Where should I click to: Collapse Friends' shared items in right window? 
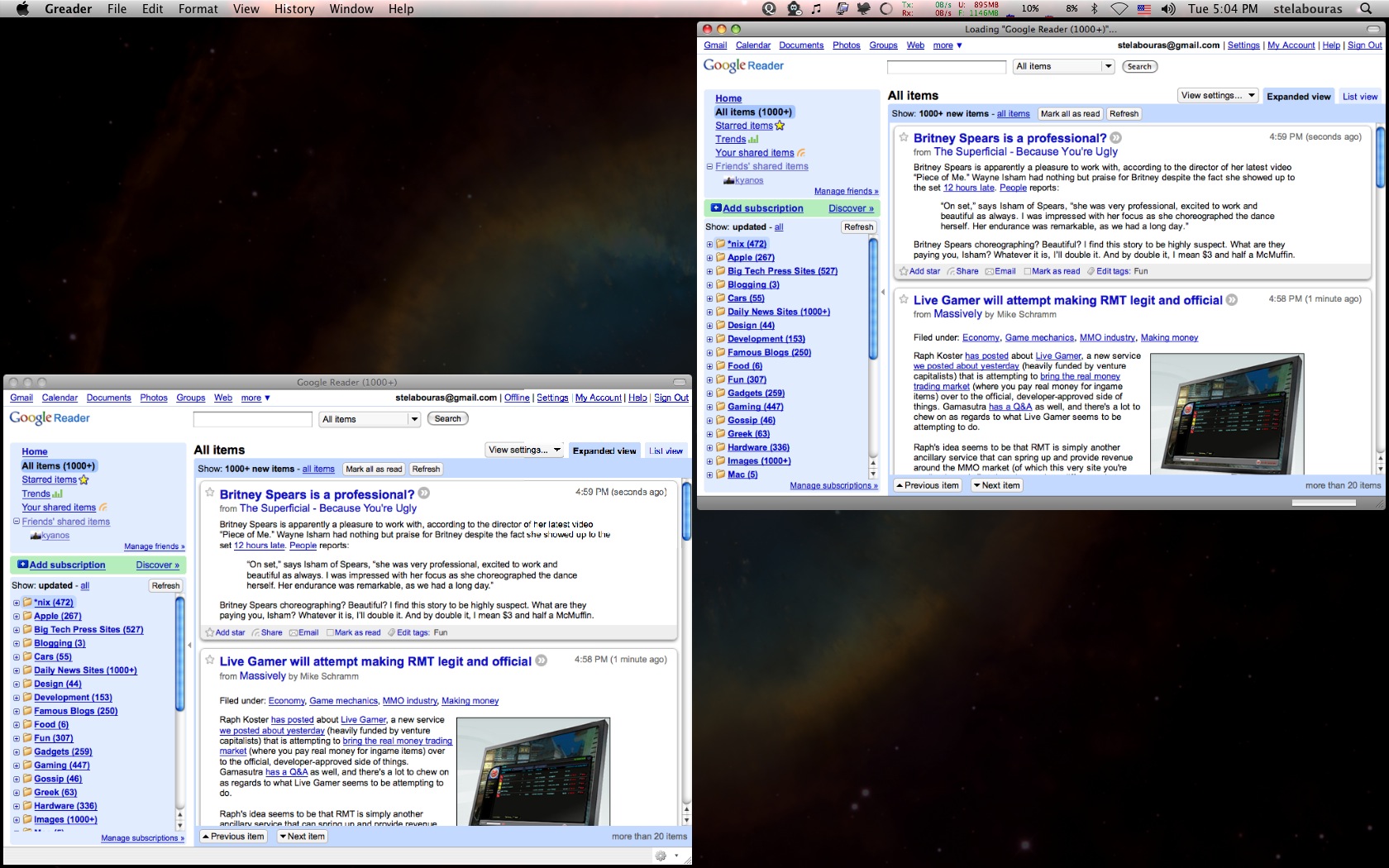709,166
